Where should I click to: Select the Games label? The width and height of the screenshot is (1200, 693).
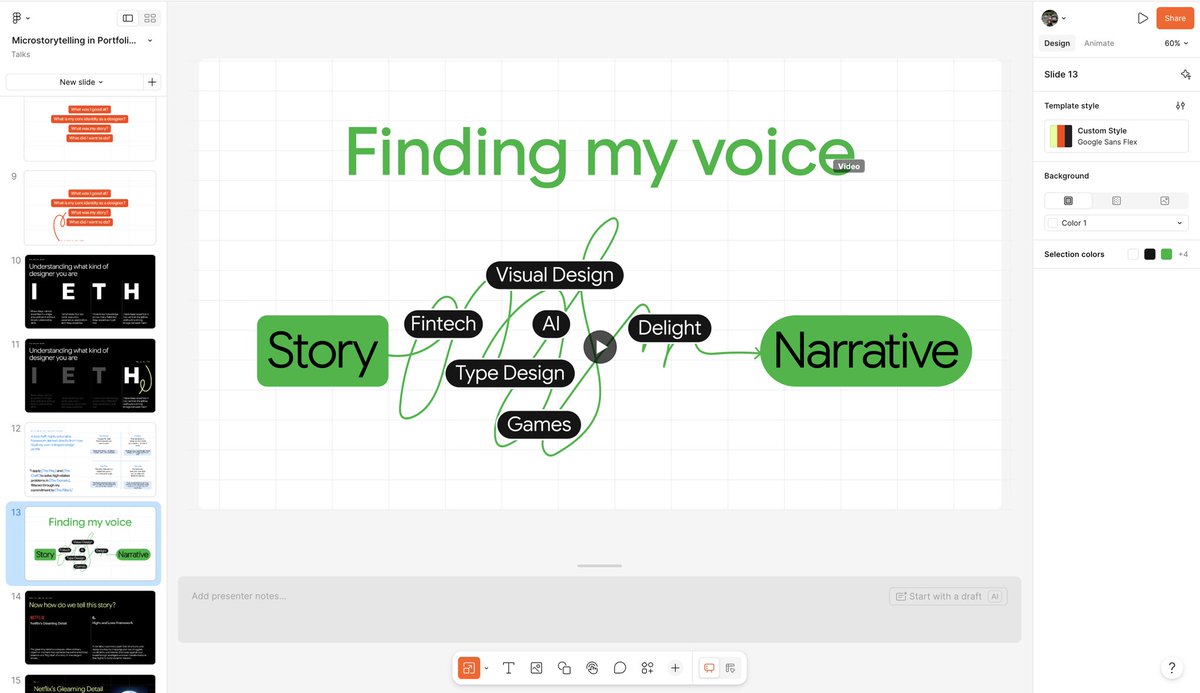pos(539,424)
